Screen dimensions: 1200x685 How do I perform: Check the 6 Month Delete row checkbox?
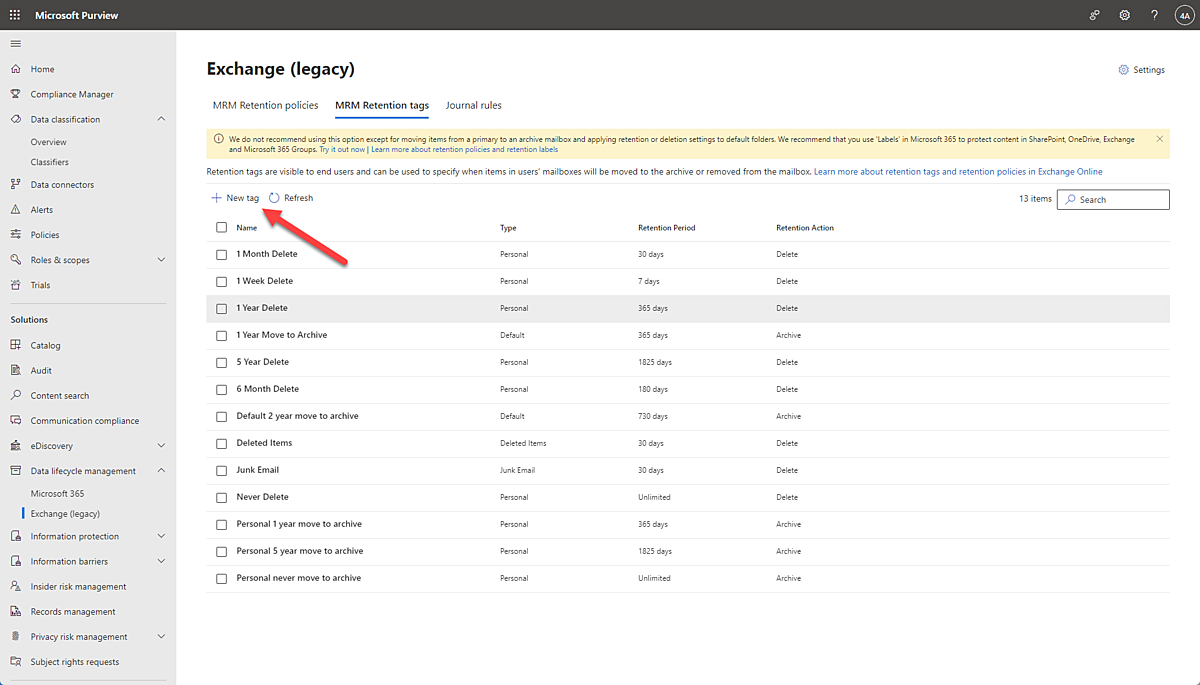click(x=221, y=389)
